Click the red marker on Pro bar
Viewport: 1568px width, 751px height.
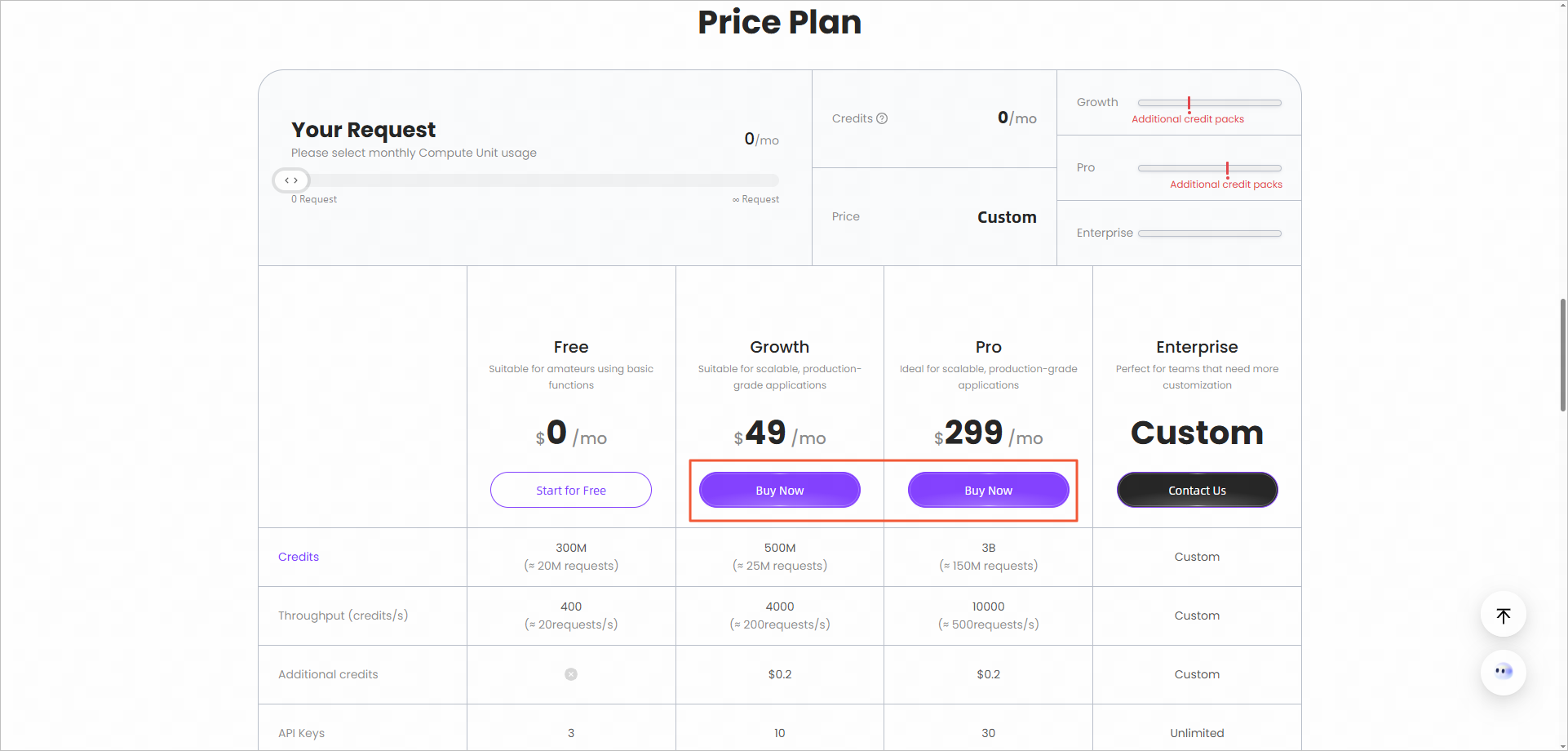pyautogui.click(x=1227, y=169)
